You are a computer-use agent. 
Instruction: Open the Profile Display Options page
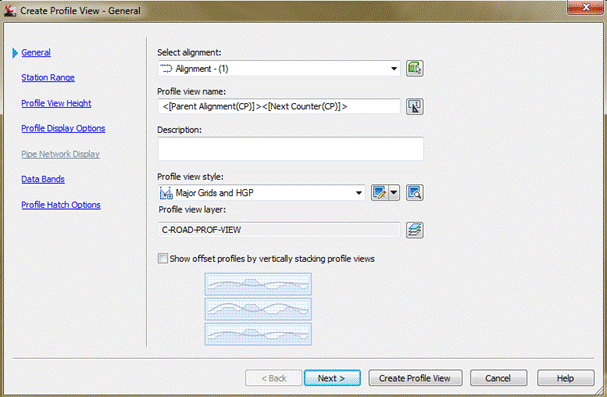(x=63, y=128)
